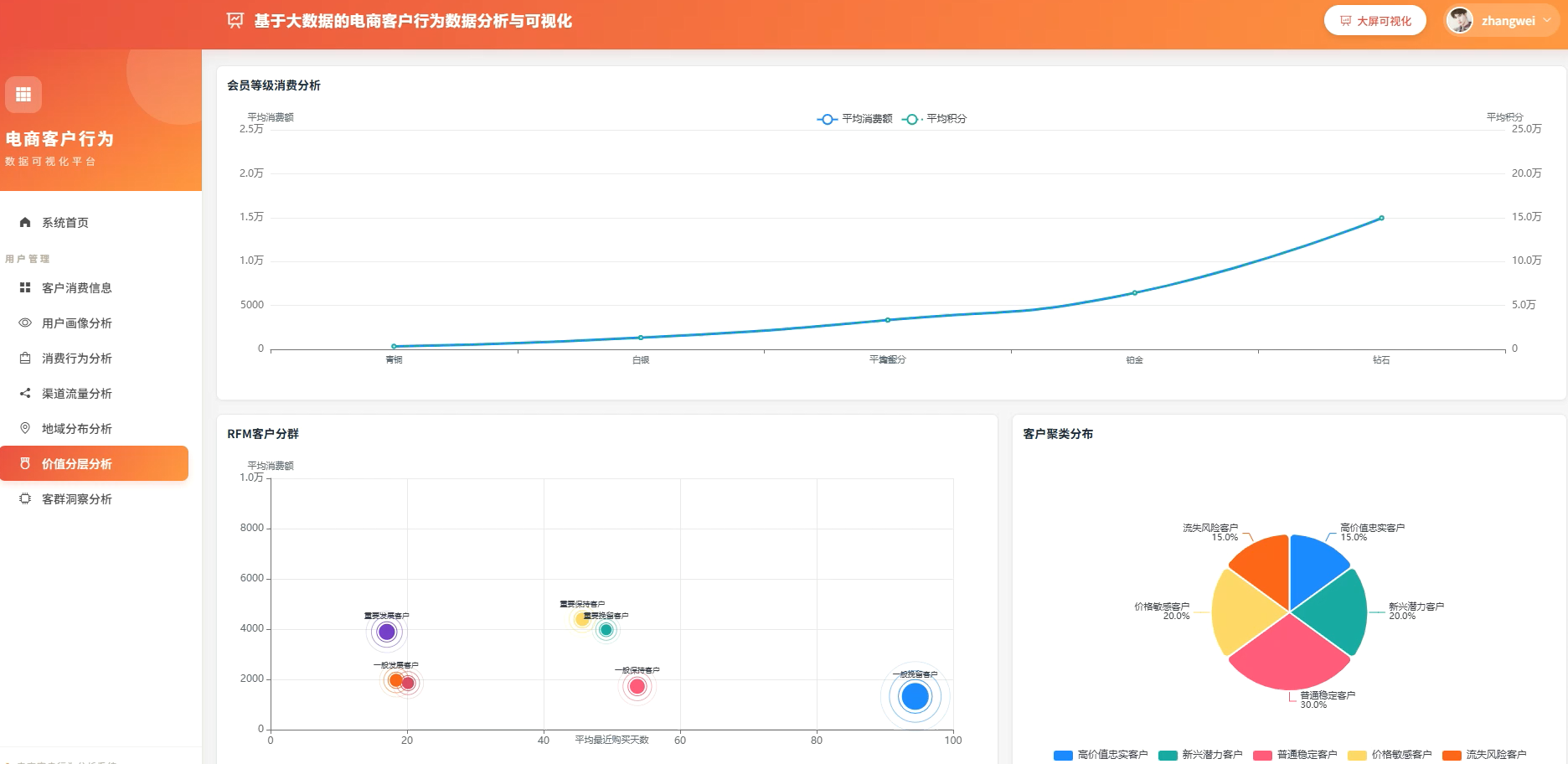Toggle the 平均积分 legend series
The image size is (1568, 764).
click(x=935, y=119)
